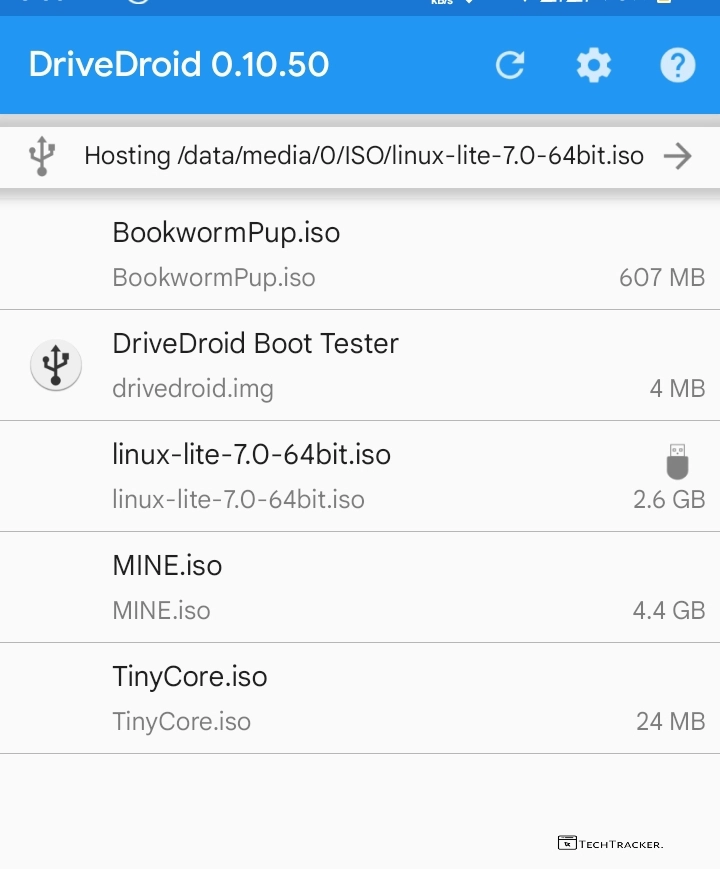Tap the DriveDroid 0.10.50 title
Image resolution: width=720 pixels, height=869 pixels.
[x=179, y=65]
